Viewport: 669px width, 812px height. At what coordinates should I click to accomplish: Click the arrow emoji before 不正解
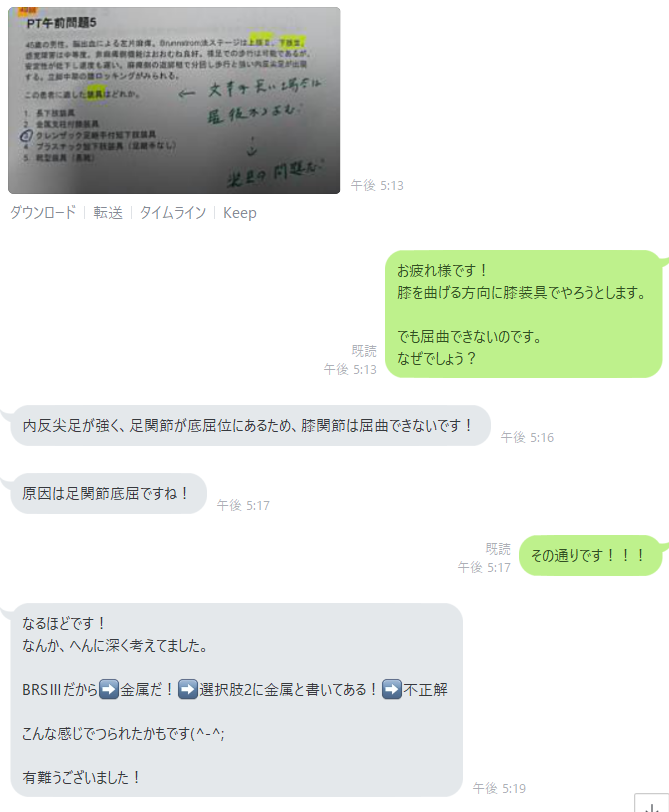[392, 690]
